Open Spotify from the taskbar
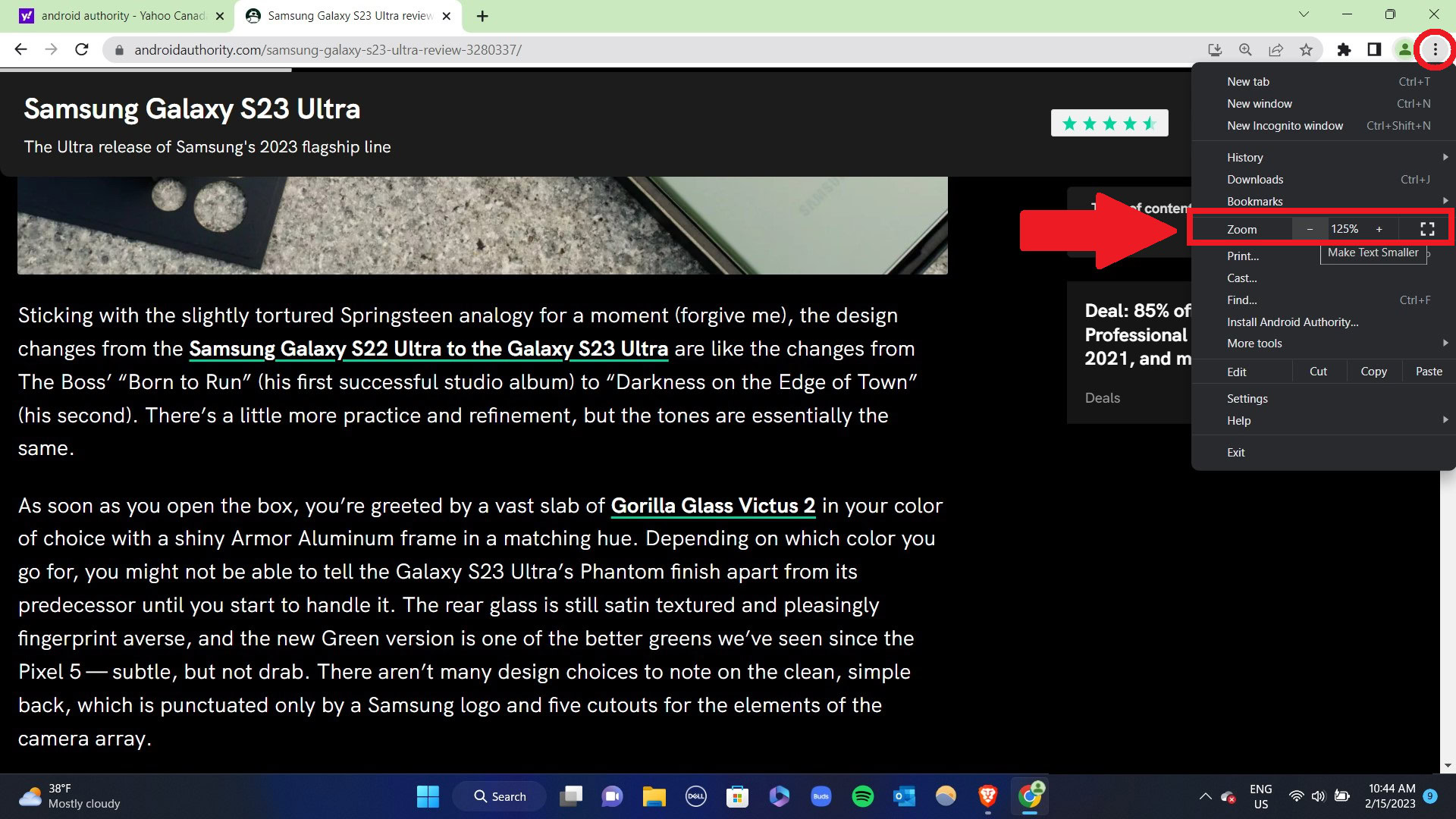The height and width of the screenshot is (819, 1456). (x=862, y=796)
